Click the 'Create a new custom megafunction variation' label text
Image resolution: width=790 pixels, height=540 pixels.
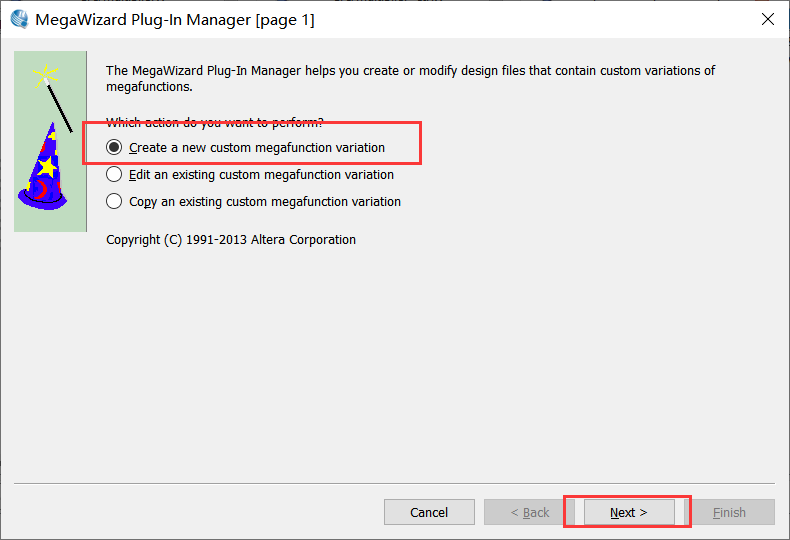coord(257,147)
